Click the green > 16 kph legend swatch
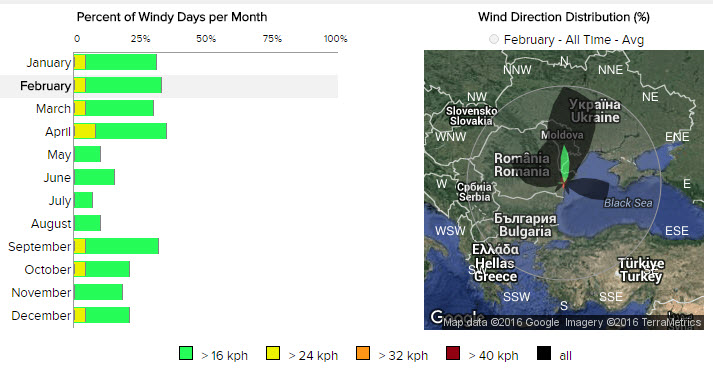This screenshot has height=370, width=713. (x=186, y=353)
